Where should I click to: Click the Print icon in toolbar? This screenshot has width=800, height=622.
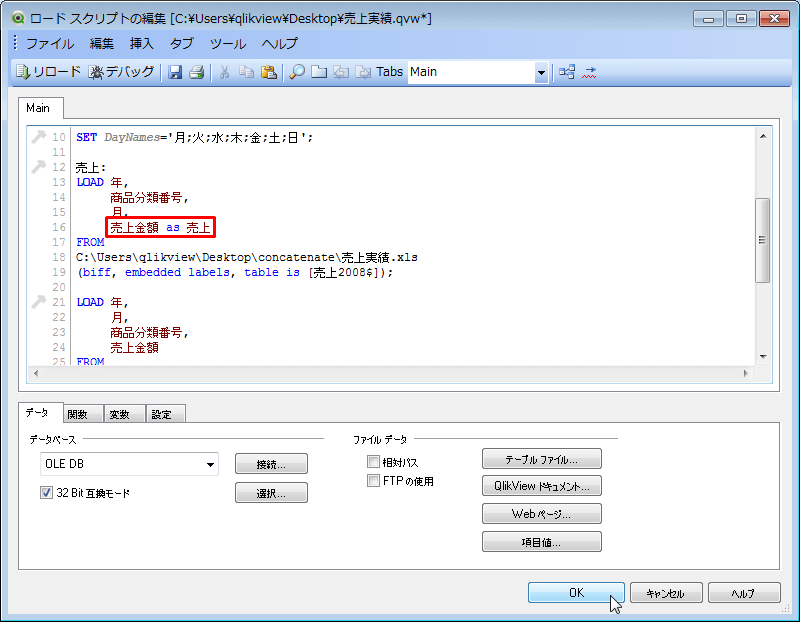[x=196, y=72]
